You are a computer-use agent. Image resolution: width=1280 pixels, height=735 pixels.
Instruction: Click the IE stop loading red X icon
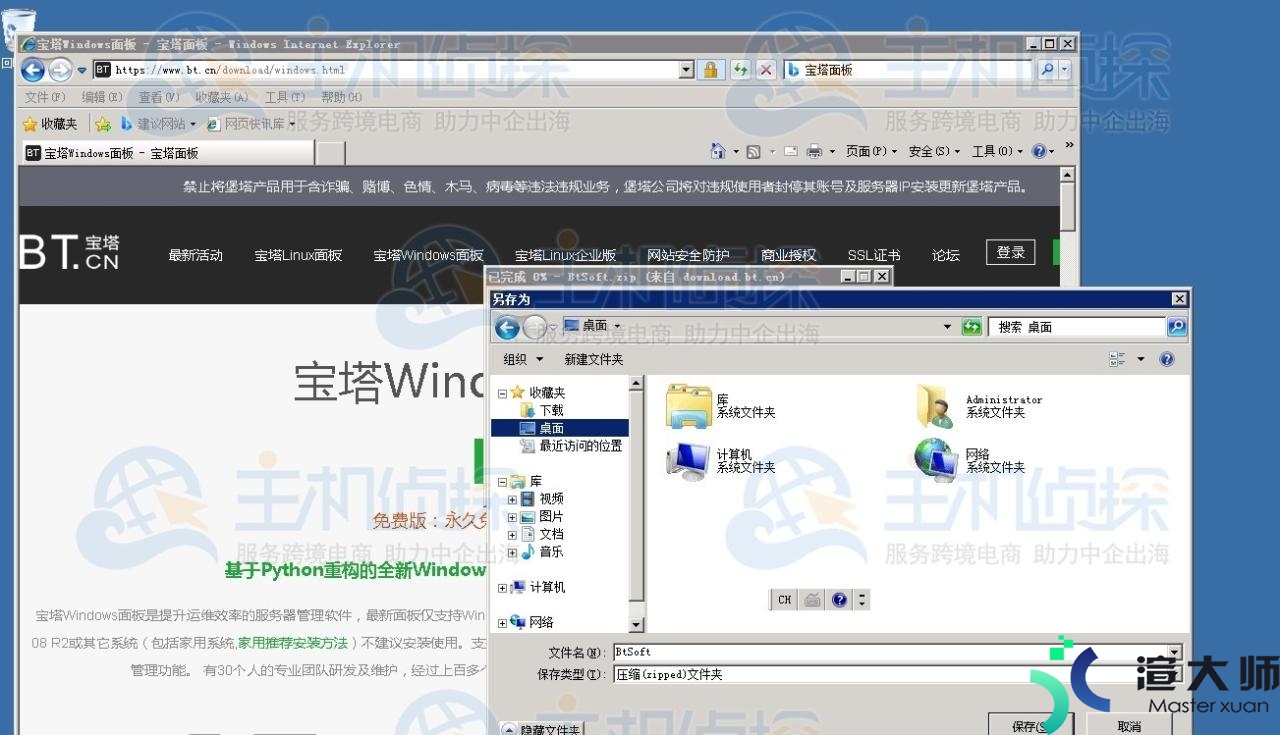click(766, 70)
